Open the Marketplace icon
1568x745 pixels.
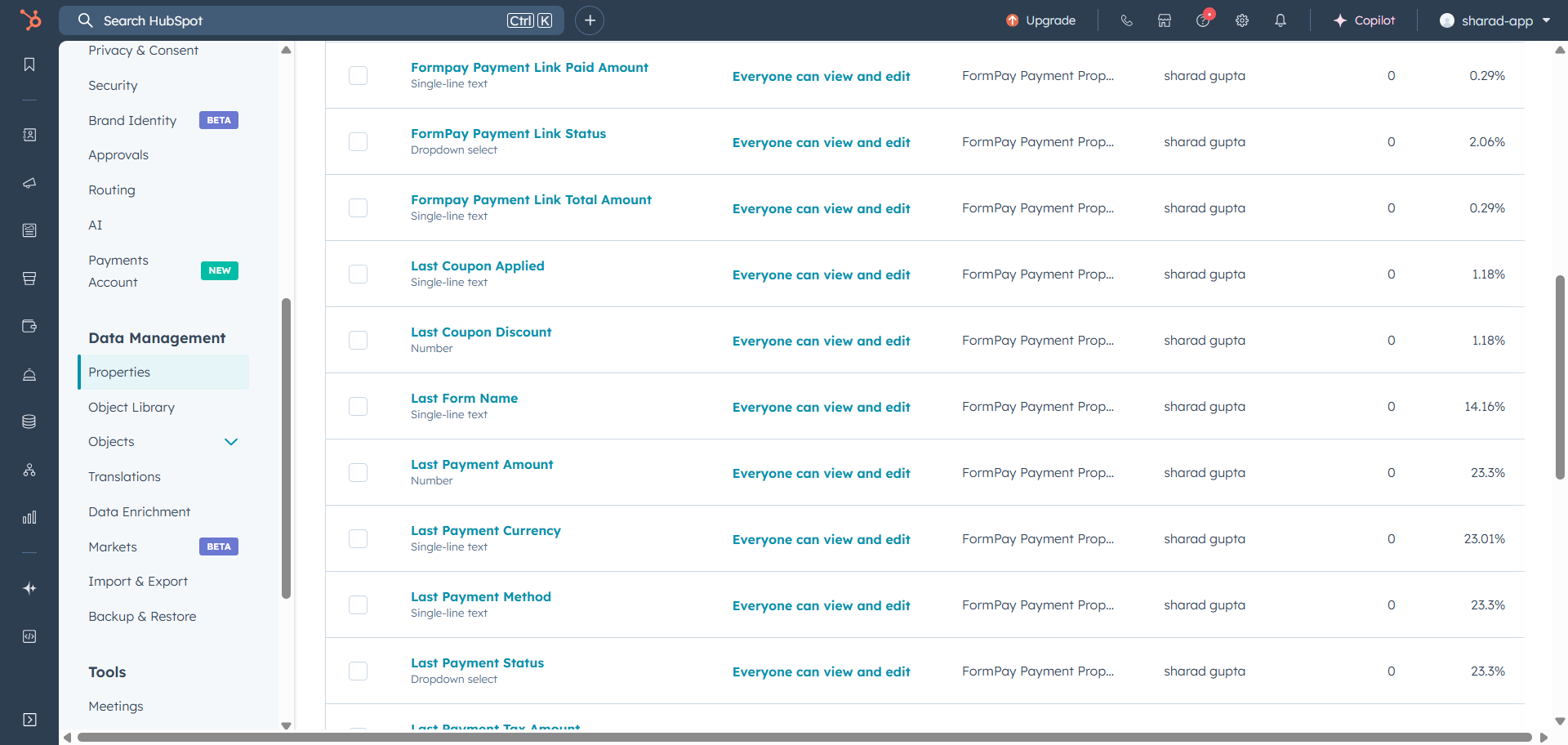click(1165, 20)
